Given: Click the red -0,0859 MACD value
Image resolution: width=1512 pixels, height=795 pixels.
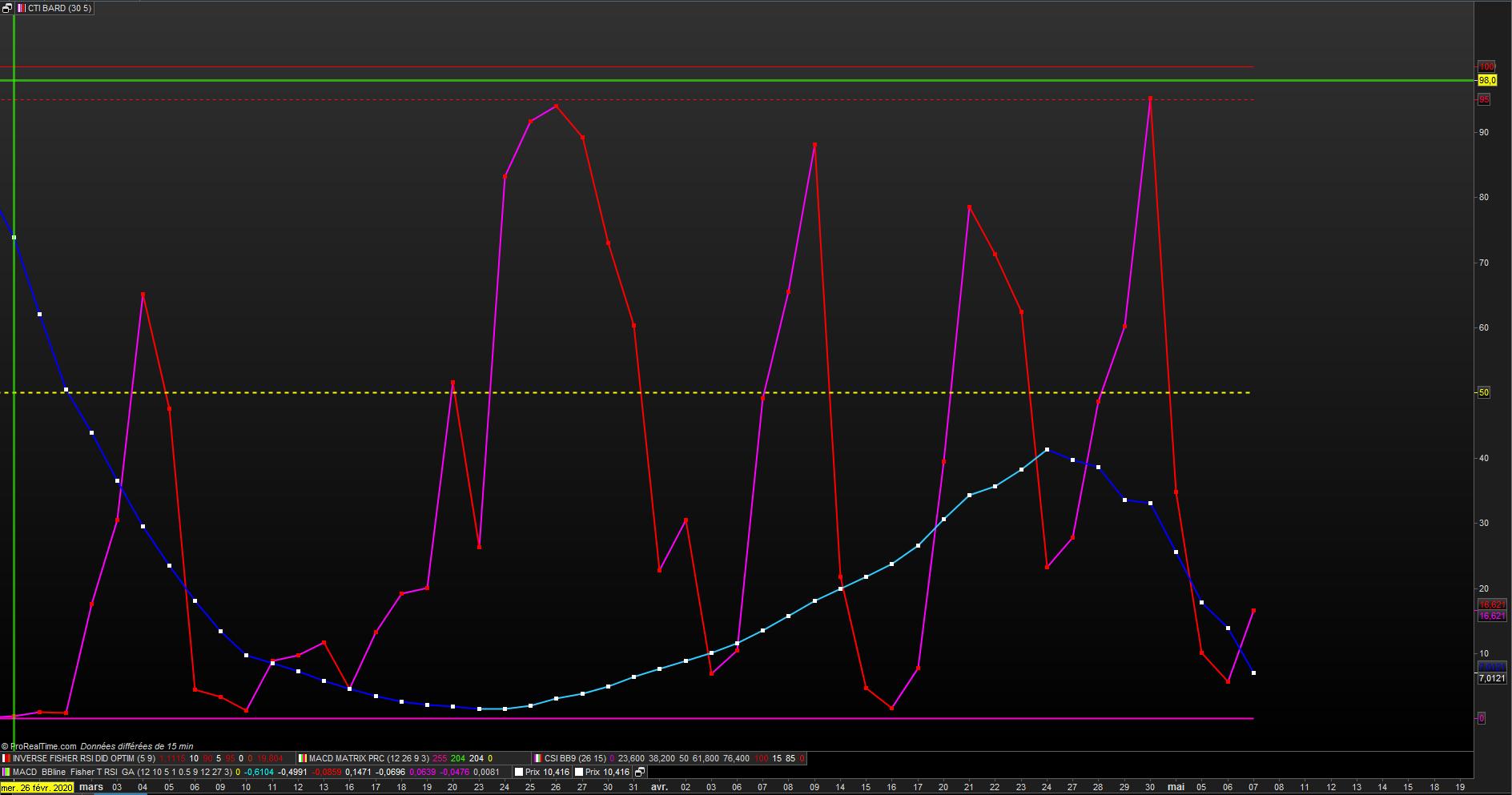Looking at the screenshot, I should [327, 772].
